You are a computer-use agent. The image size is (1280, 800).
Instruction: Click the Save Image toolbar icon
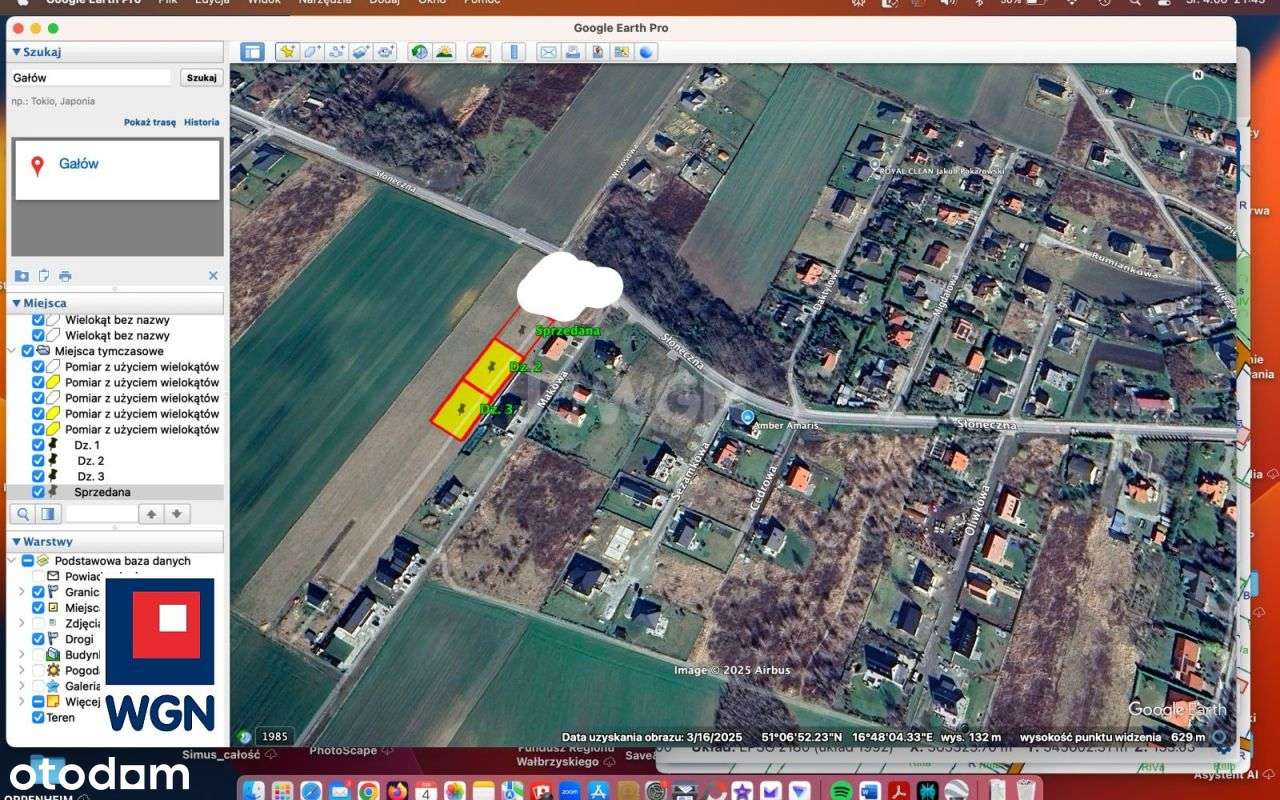[598, 51]
